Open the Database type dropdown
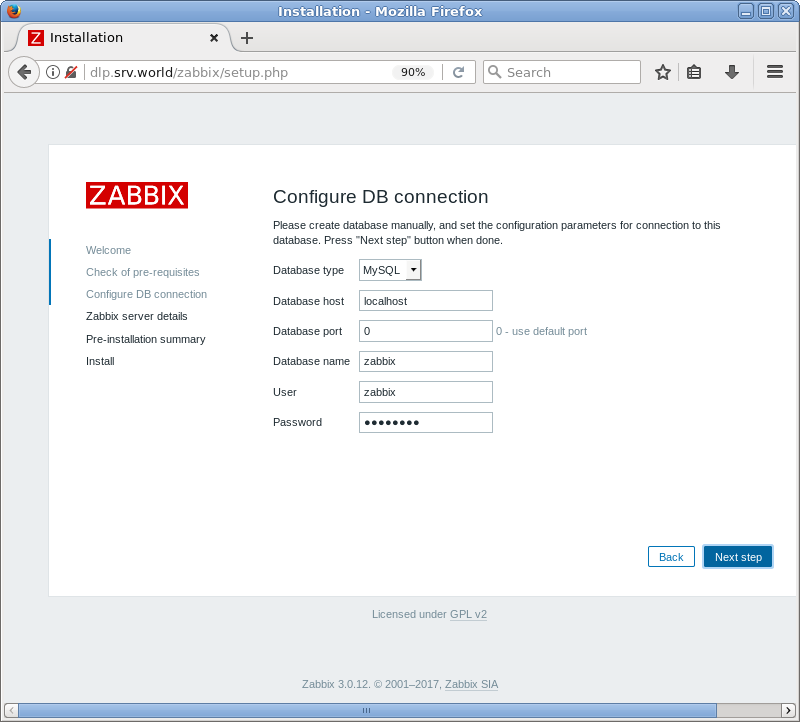The width and height of the screenshot is (800, 722). pyautogui.click(x=390, y=270)
